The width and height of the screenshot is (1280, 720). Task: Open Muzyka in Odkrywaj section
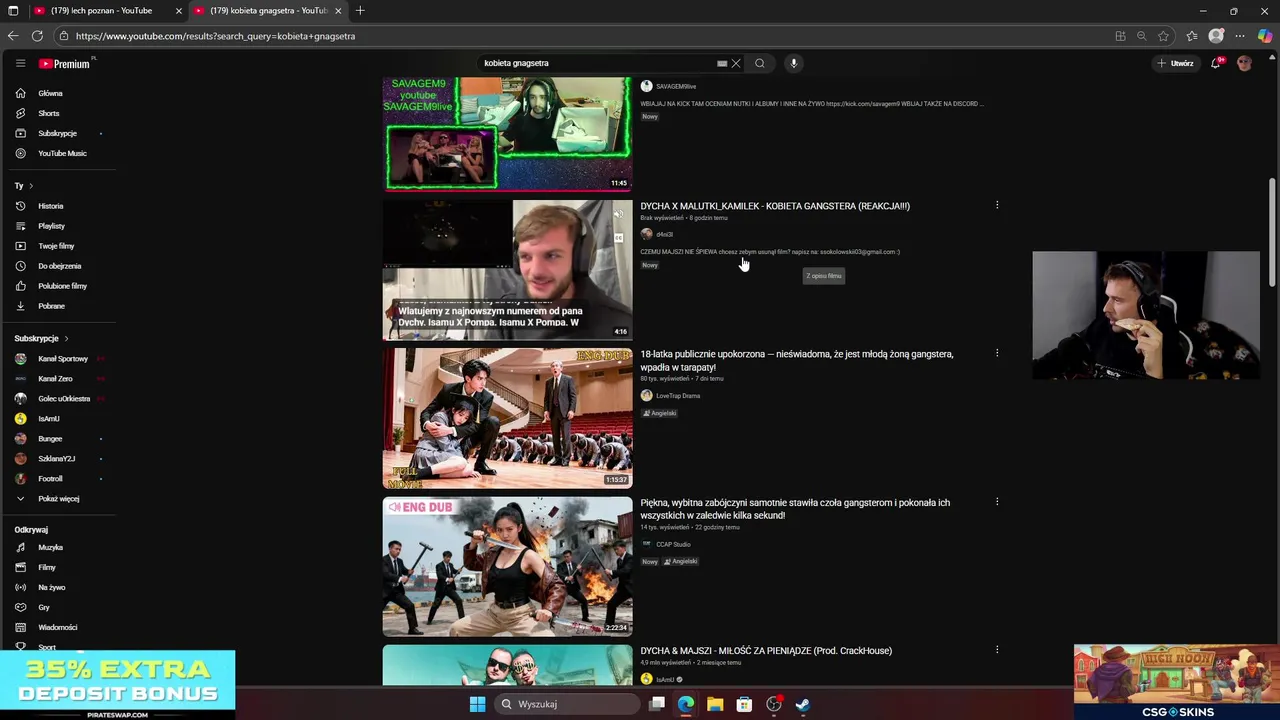pyautogui.click(x=50, y=547)
